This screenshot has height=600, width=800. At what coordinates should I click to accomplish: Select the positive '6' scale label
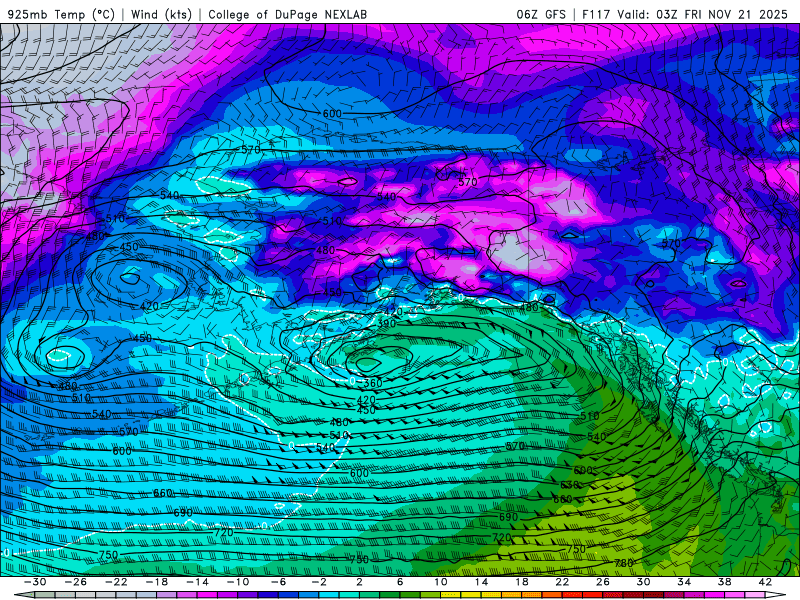pos(400,582)
